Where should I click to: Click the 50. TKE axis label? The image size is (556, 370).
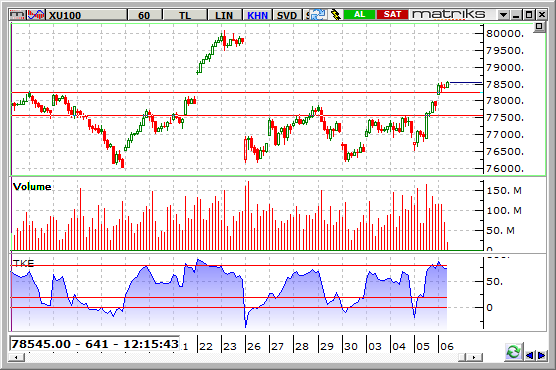pos(494,282)
